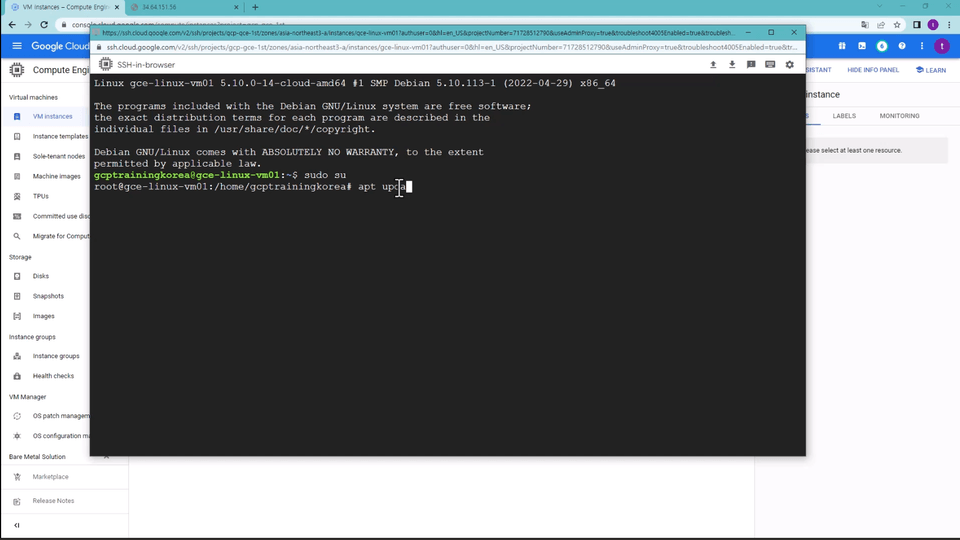
Task: Close the 34.64.151.56 browser tab
Action: click(236, 7)
